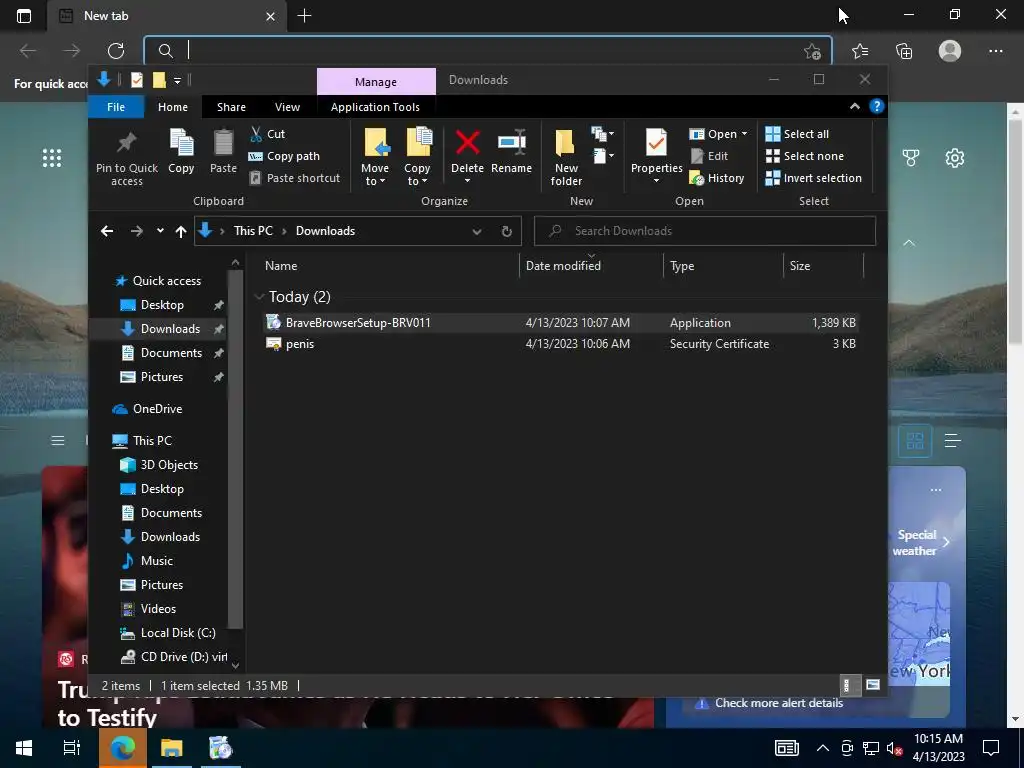Screen dimensions: 1024x768
Task: Open Quick Access Toolbar customize dropdown
Action: 177,80
